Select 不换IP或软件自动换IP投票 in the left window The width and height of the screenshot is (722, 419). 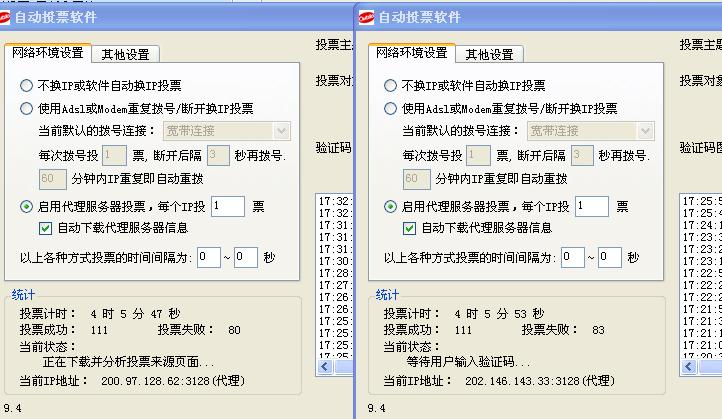(x=27, y=86)
